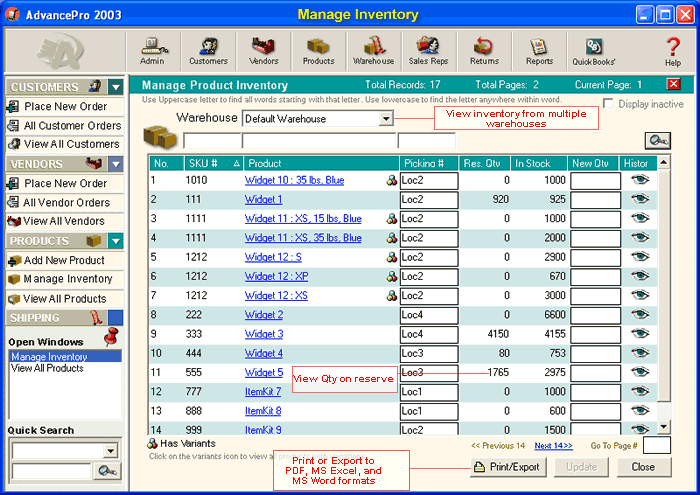Open the Reports toolbar icon
The image size is (700, 495).
coord(539,51)
